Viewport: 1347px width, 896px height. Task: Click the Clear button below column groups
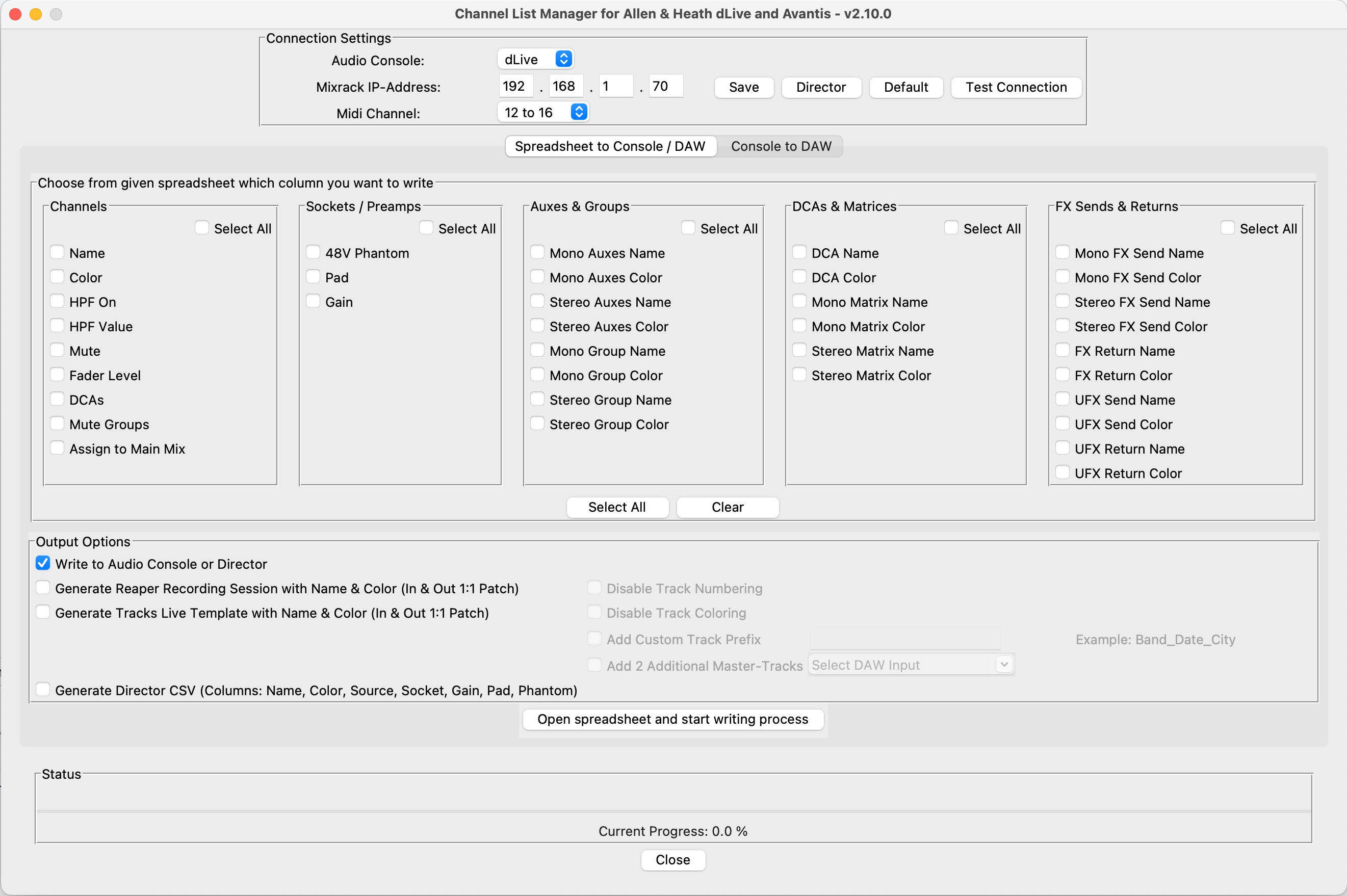(727, 508)
